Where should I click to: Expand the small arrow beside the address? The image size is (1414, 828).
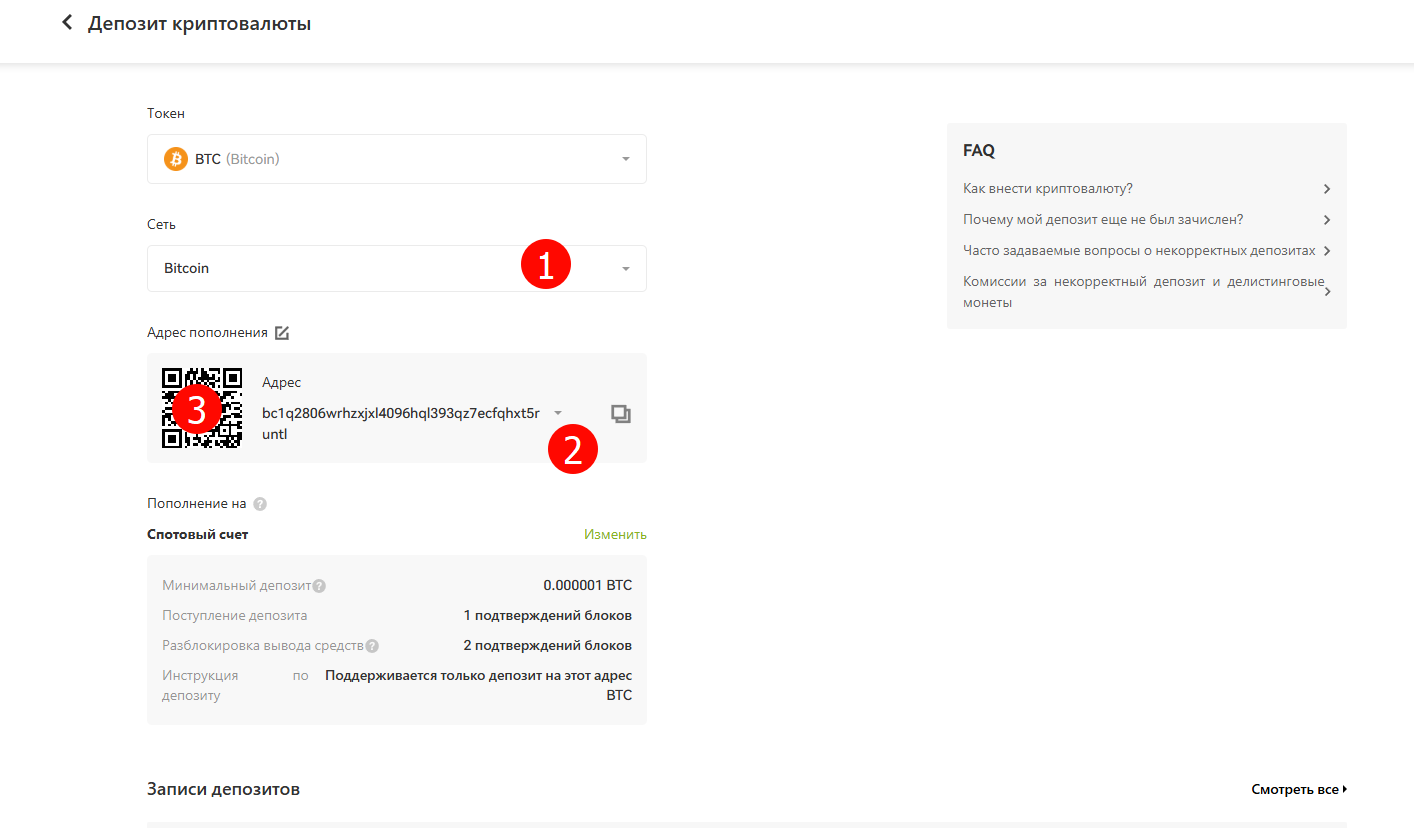[558, 413]
